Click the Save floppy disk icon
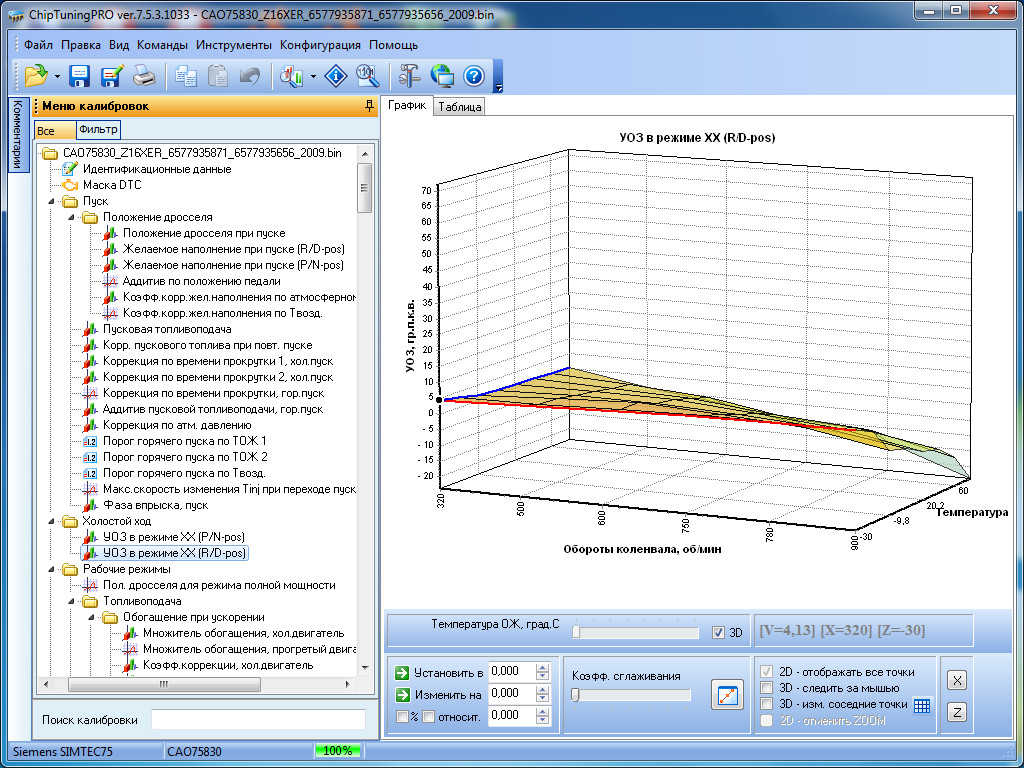Viewport: 1024px width, 768px height. point(80,76)
